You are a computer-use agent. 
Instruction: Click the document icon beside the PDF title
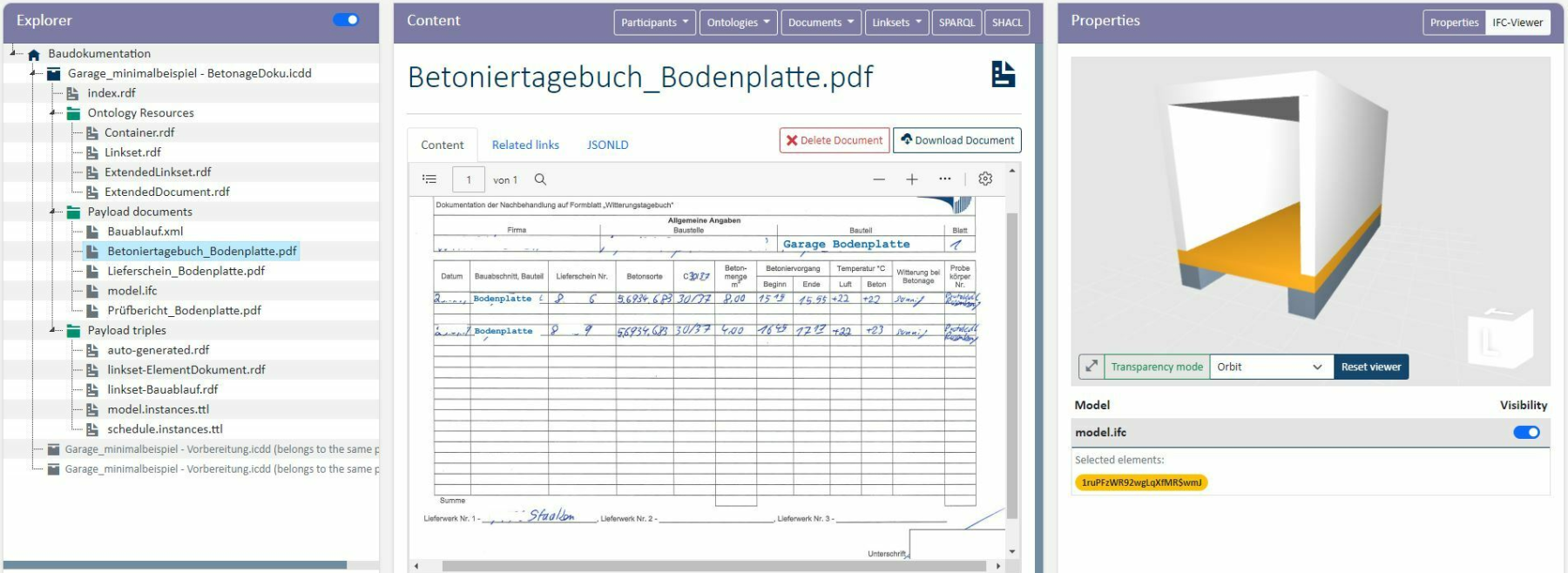coord(1004,75)
